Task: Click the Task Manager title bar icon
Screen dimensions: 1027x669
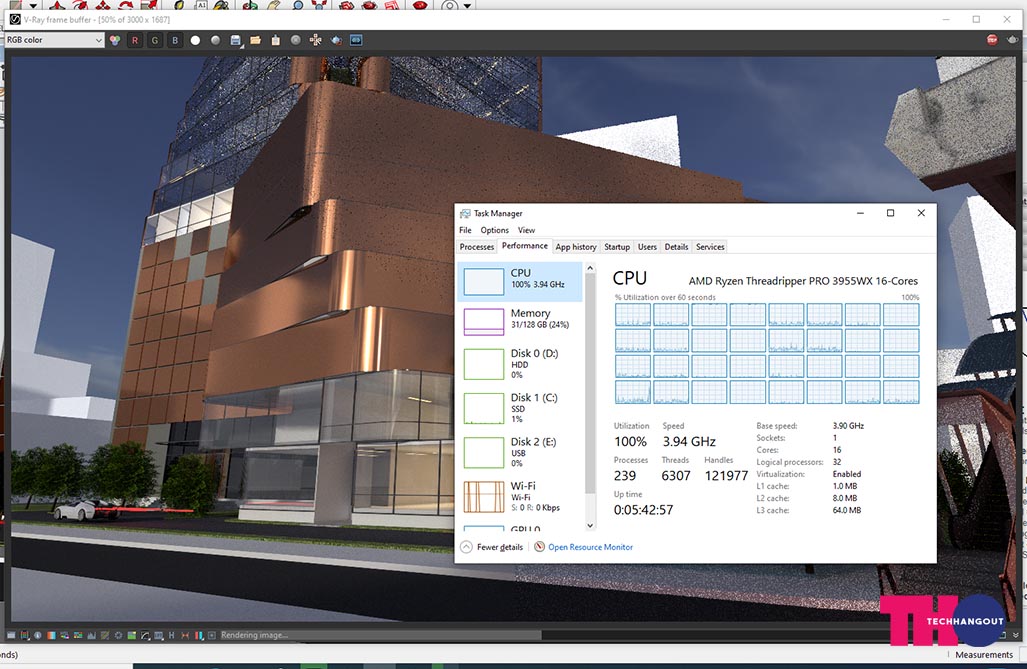Action: coord(465,214)
